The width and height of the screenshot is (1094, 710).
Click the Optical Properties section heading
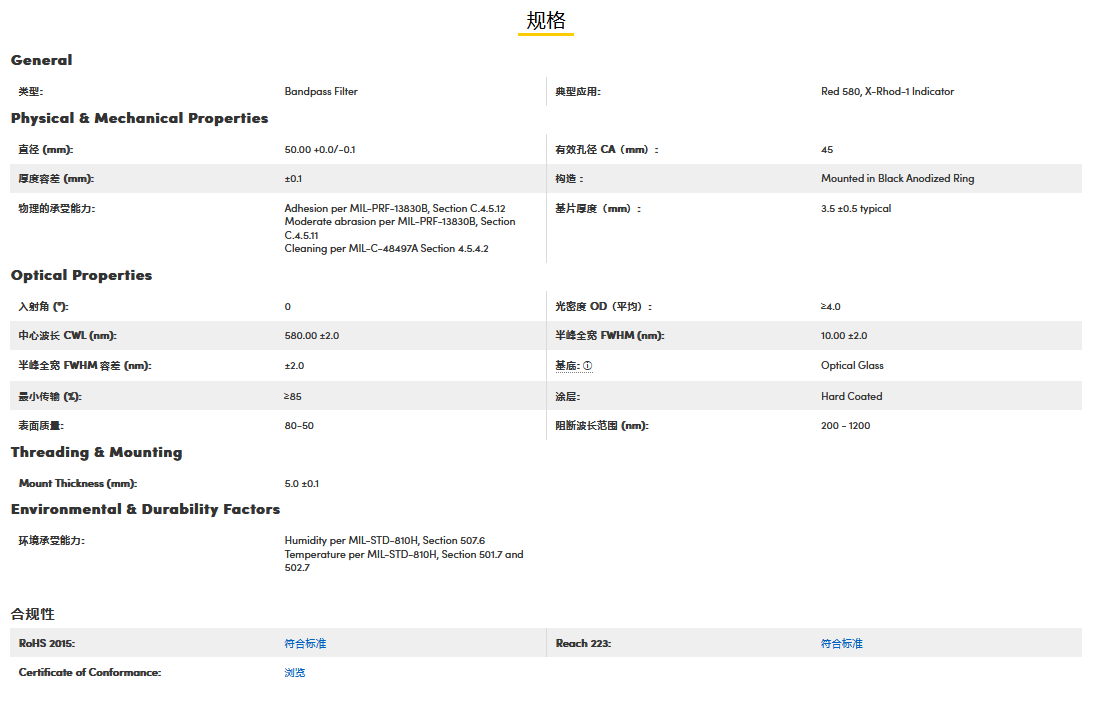81,275
